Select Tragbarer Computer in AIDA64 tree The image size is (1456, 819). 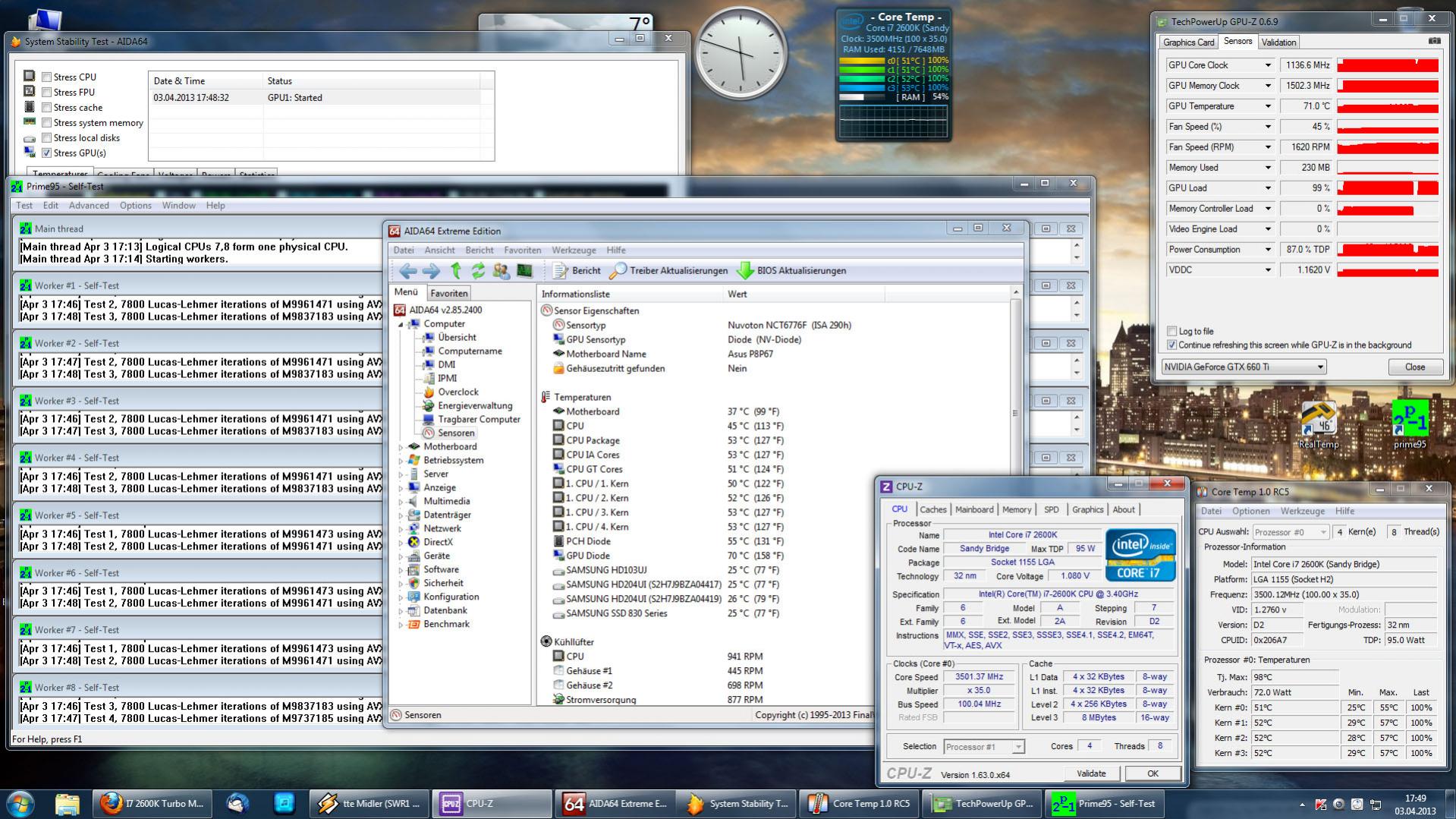(478, 419)
